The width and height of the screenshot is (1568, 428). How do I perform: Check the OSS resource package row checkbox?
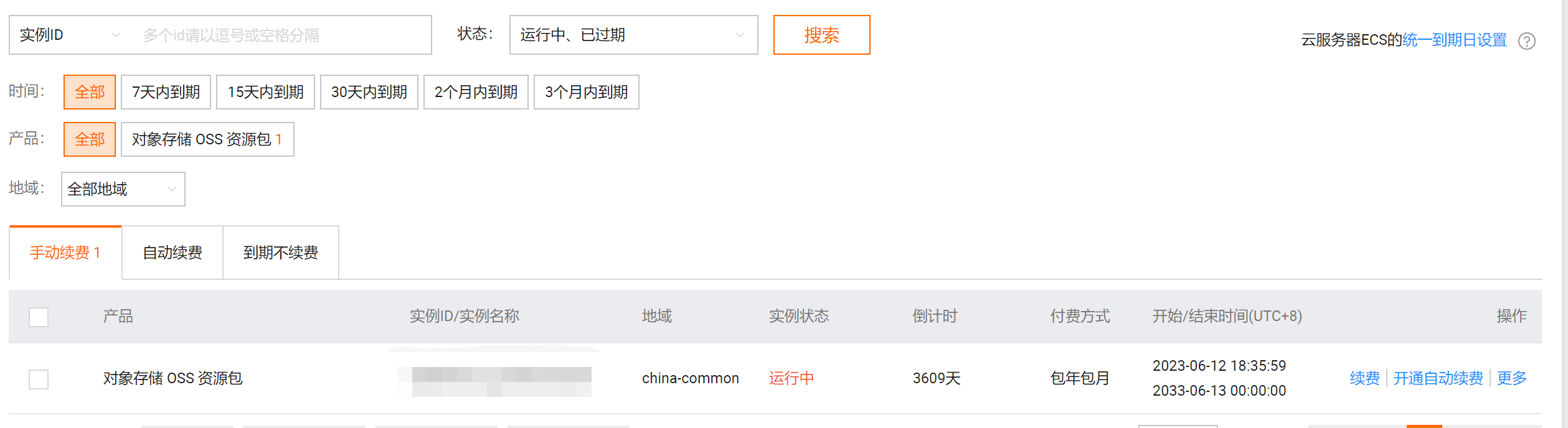click(39, 379)
